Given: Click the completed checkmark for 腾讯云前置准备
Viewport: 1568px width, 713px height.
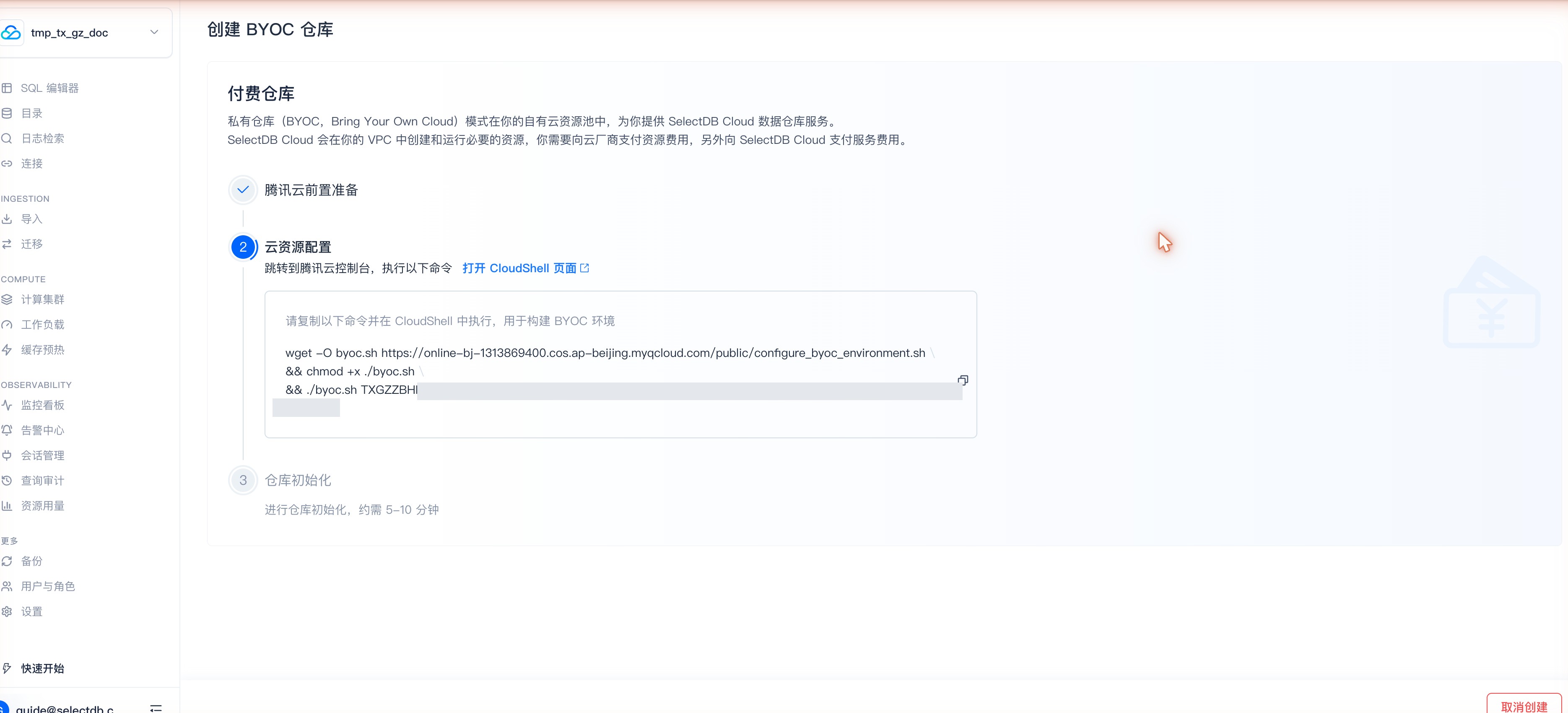Looking at the screenshot, I should 243,189.
